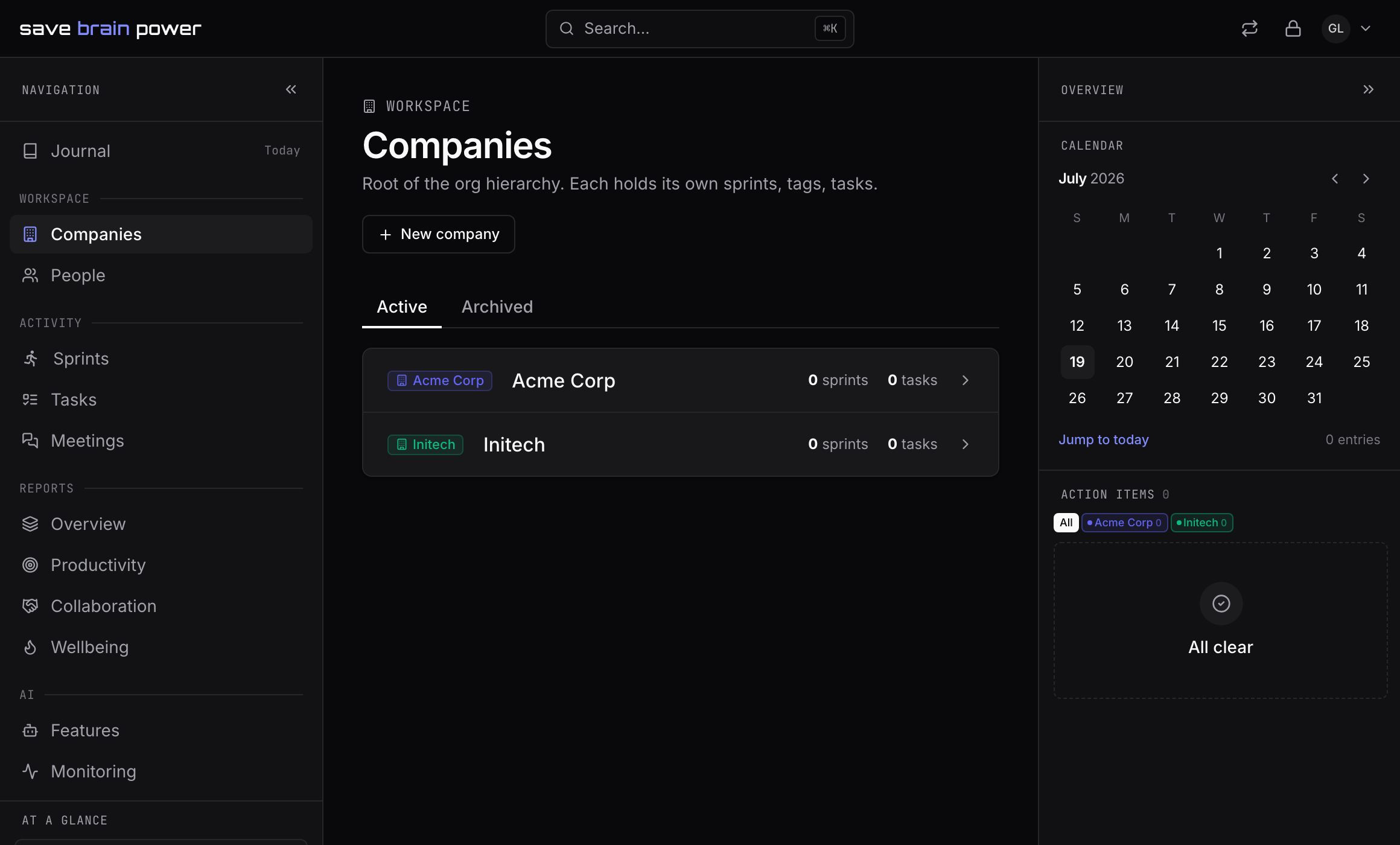This screenshot has width=1400, height=845.
Task: Click the sync arrows icon in header
Action: [x=1250, y=28]
